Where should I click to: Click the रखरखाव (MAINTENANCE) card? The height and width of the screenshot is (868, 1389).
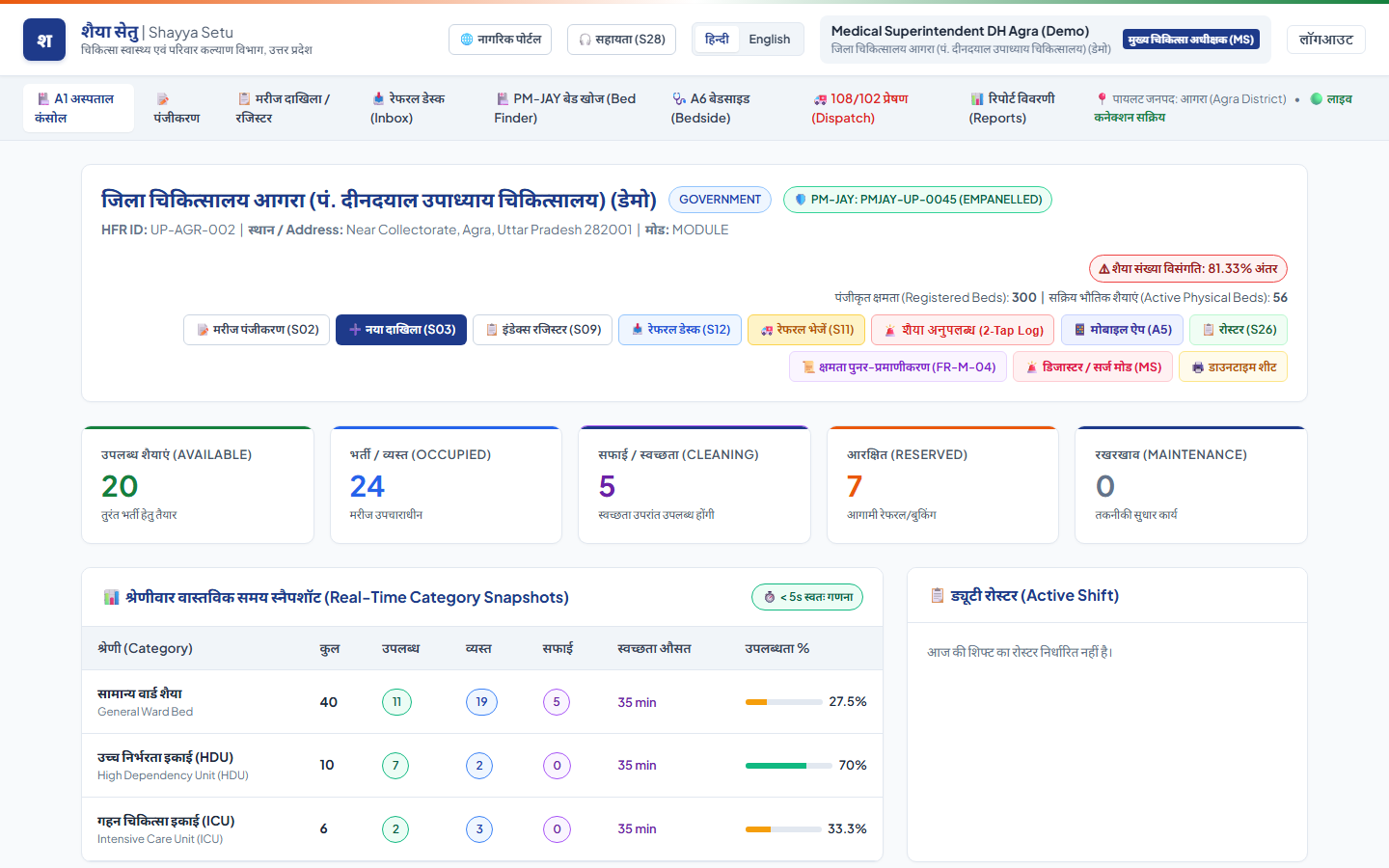click(1191, 485)
